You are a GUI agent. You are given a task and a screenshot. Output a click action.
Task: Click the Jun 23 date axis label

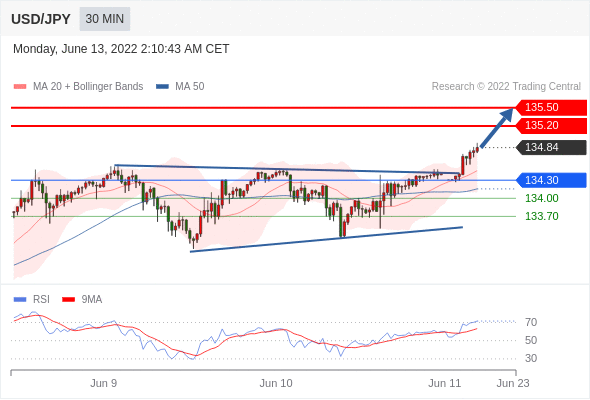[513, 383]
